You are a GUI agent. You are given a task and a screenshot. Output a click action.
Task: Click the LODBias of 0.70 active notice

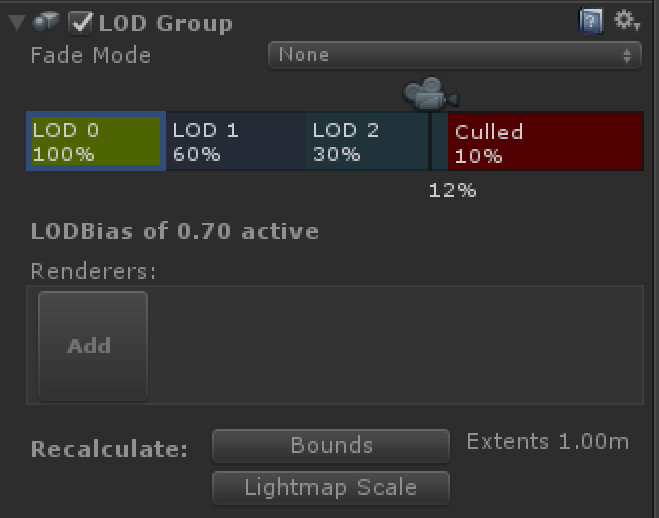175,232
